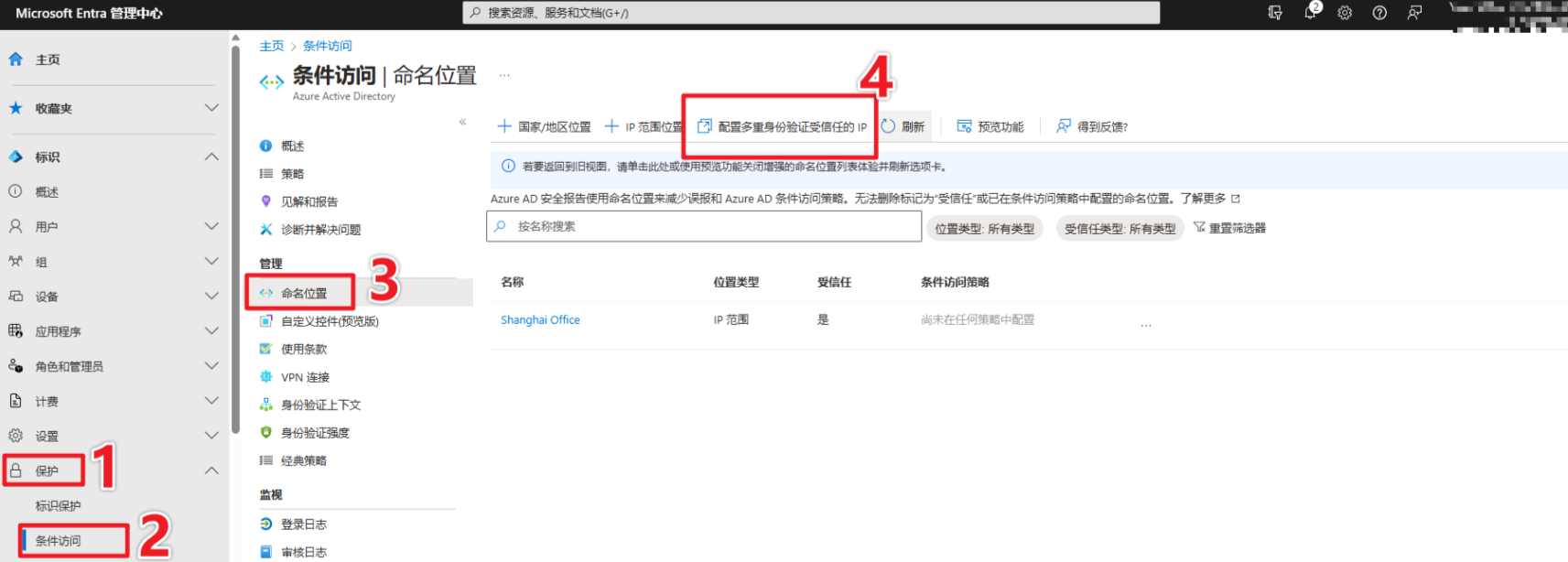Collapse the inner menu with « icon
Image resolution: width=1568 pixels, height=562 pixels.
pos(462,121)
